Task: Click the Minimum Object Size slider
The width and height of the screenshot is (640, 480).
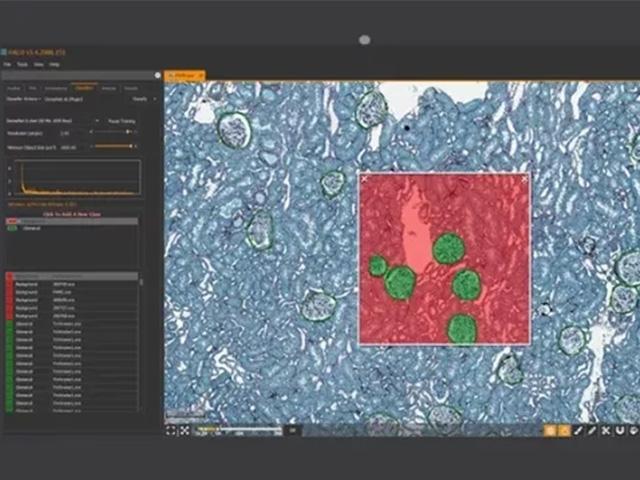Action: pos(113,147)
